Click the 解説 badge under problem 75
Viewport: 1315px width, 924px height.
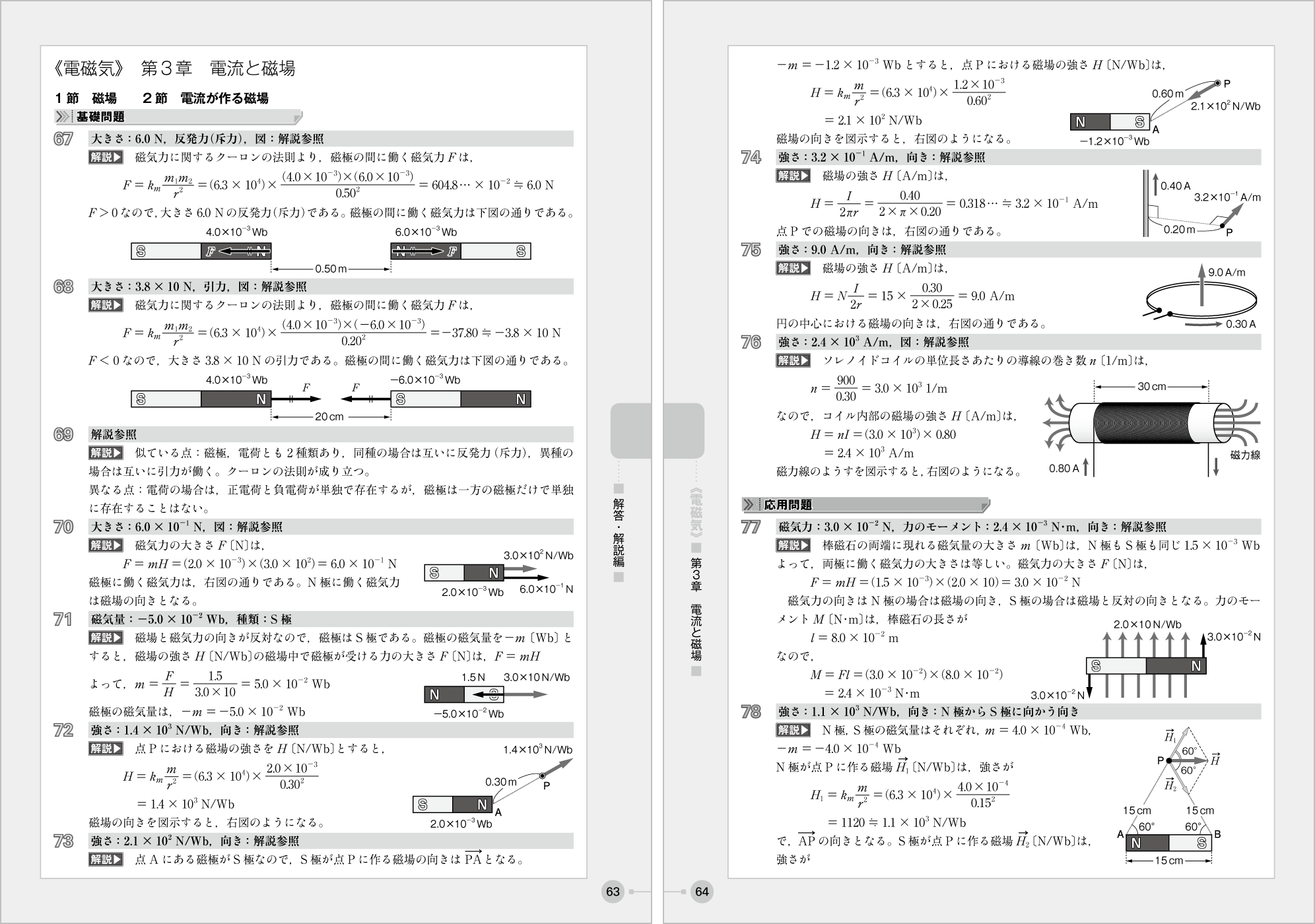click(x=793, y=269)
